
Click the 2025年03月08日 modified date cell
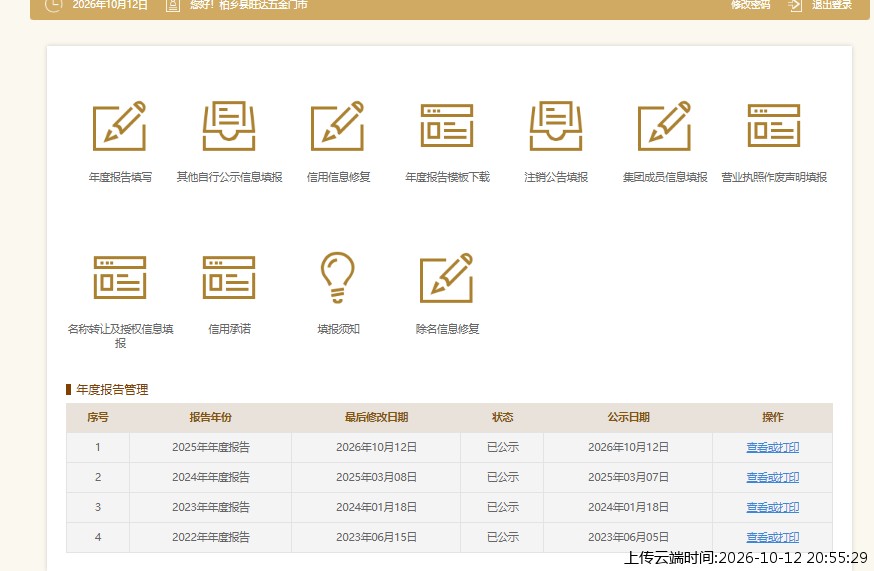click(x=376, y=477)
